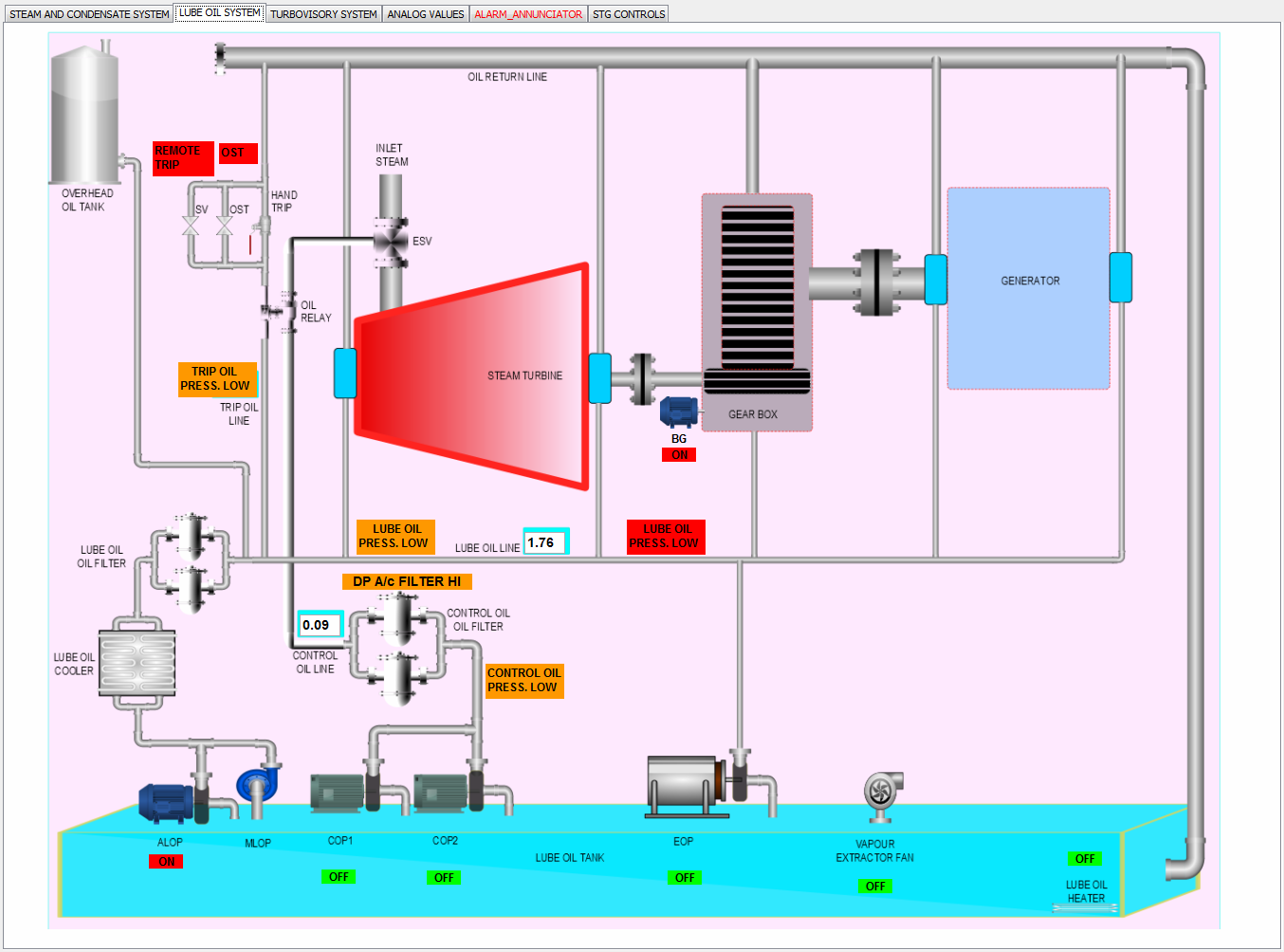The height and width of the screenshot is (952, 1284).
Task: Click the barring gear BG motor icon
Action: click(x=679, y=412)
